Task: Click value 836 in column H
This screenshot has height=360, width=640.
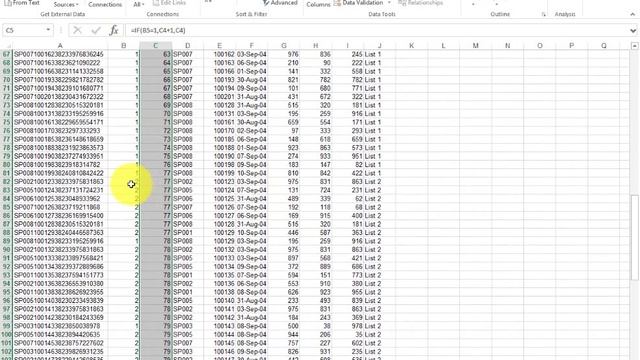Action: pyautogui.click(x=316, y=54)
